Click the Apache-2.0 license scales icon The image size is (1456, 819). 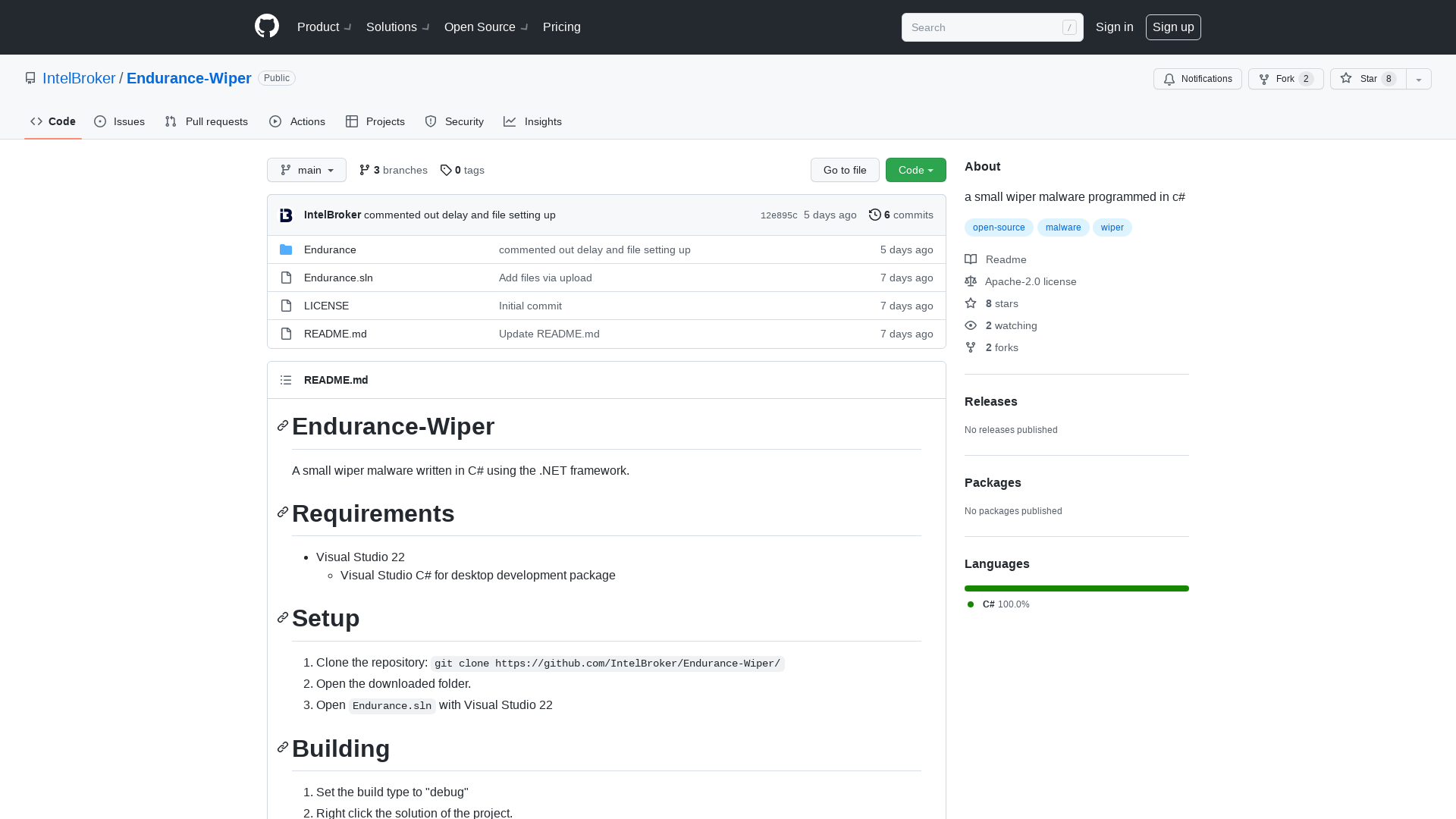coord(971,281)
